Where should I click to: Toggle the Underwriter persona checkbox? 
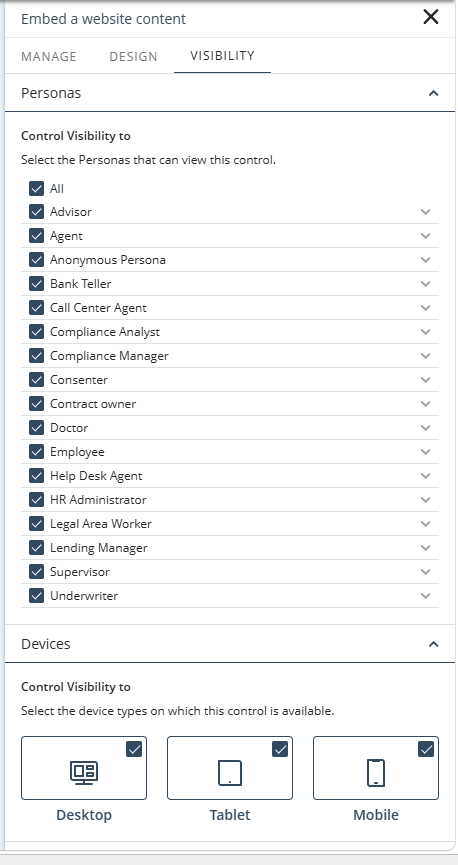click(36, 596)
